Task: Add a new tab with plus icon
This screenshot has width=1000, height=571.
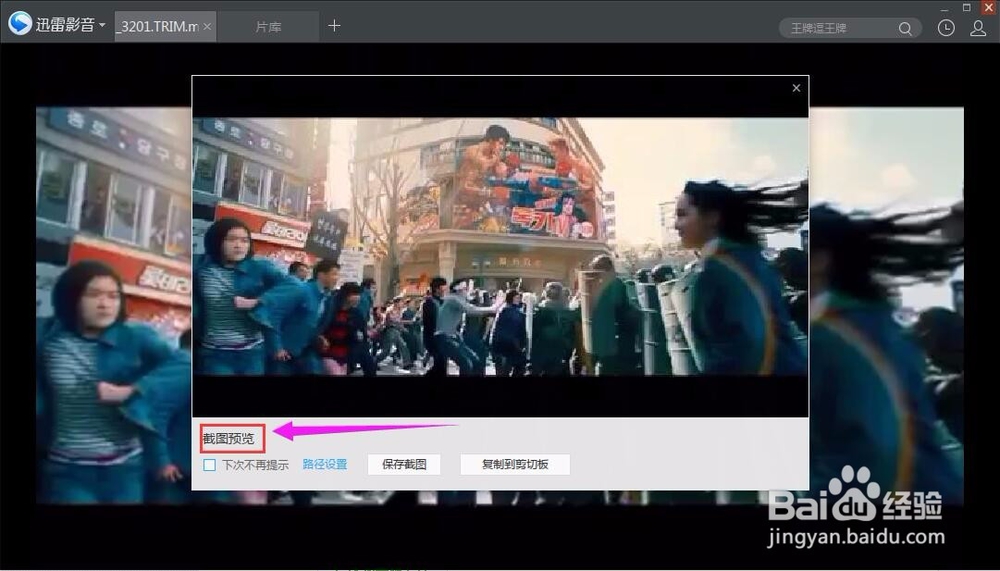Action: point(334,26)
